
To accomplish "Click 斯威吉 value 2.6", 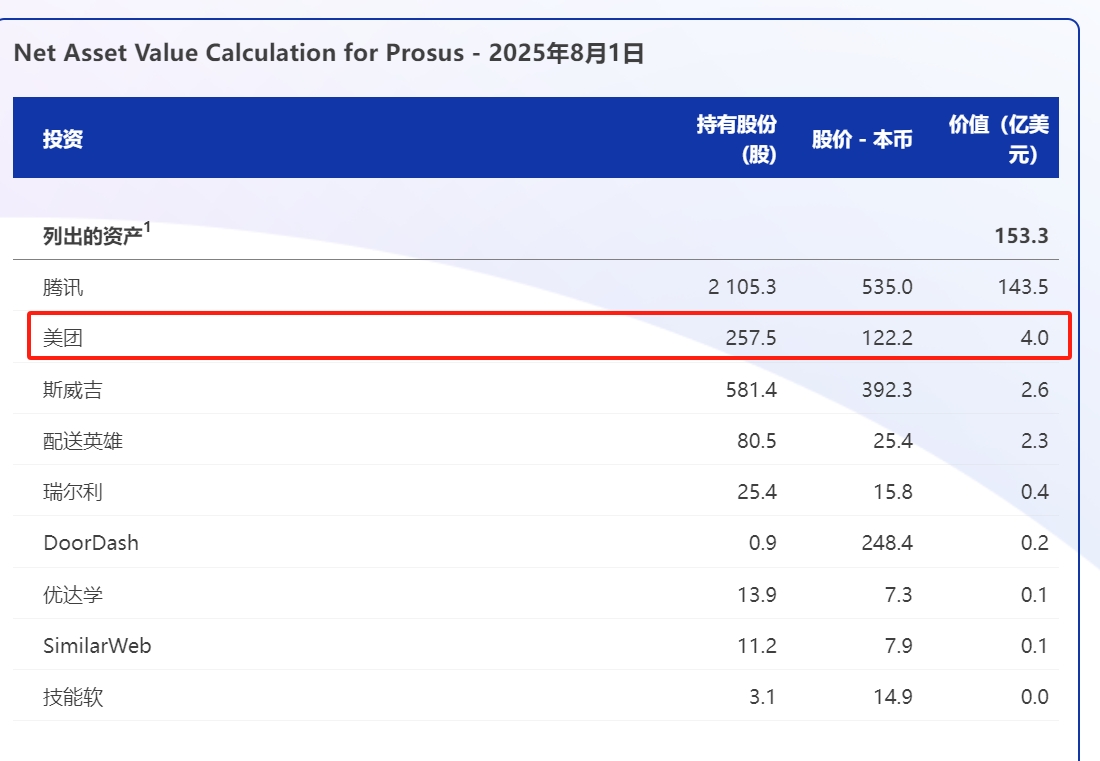I will [x=1035, y=389].
